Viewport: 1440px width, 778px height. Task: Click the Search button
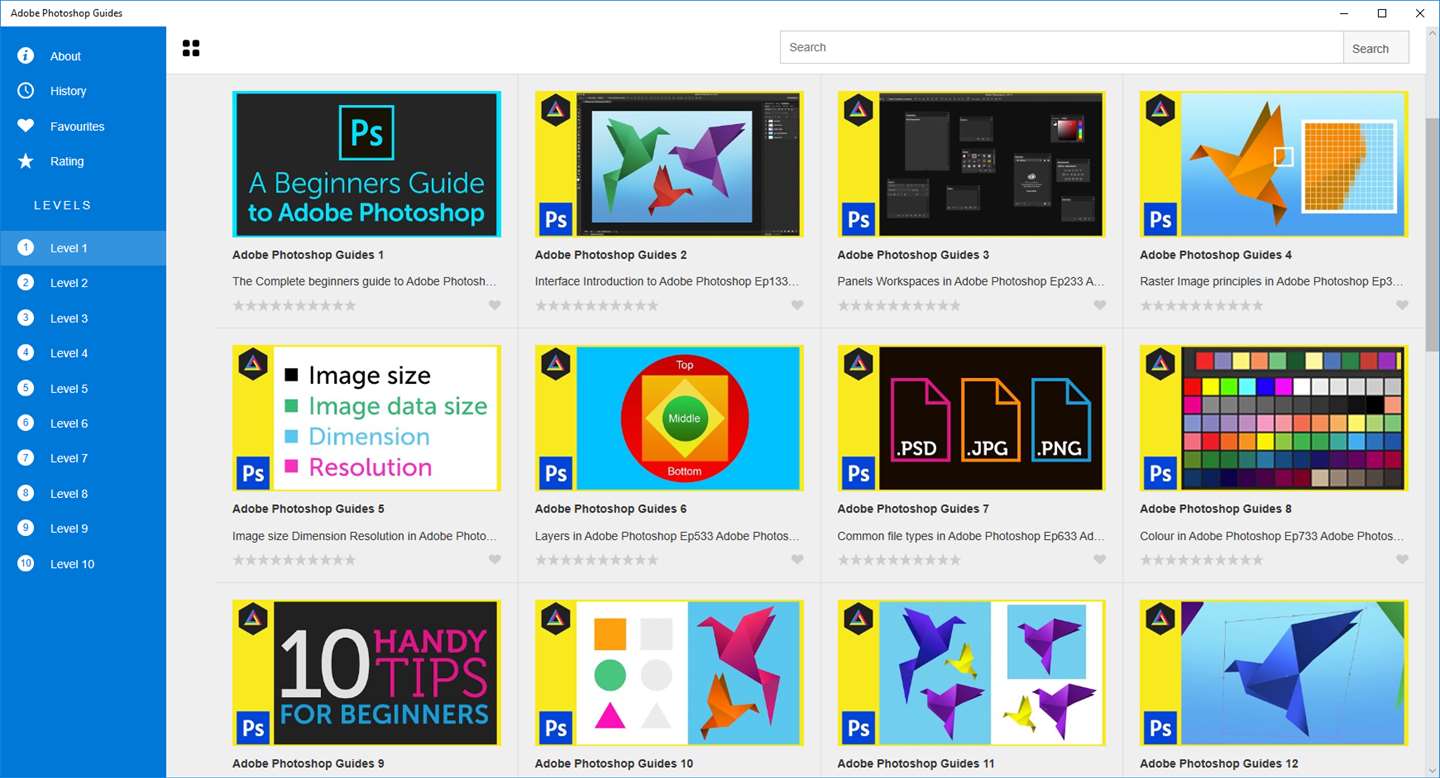[1376, 47]
